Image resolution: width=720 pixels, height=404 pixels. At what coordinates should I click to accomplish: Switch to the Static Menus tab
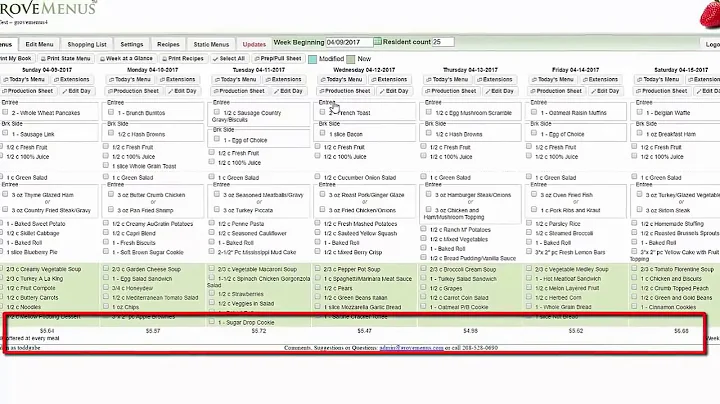[x=211, y=45]
